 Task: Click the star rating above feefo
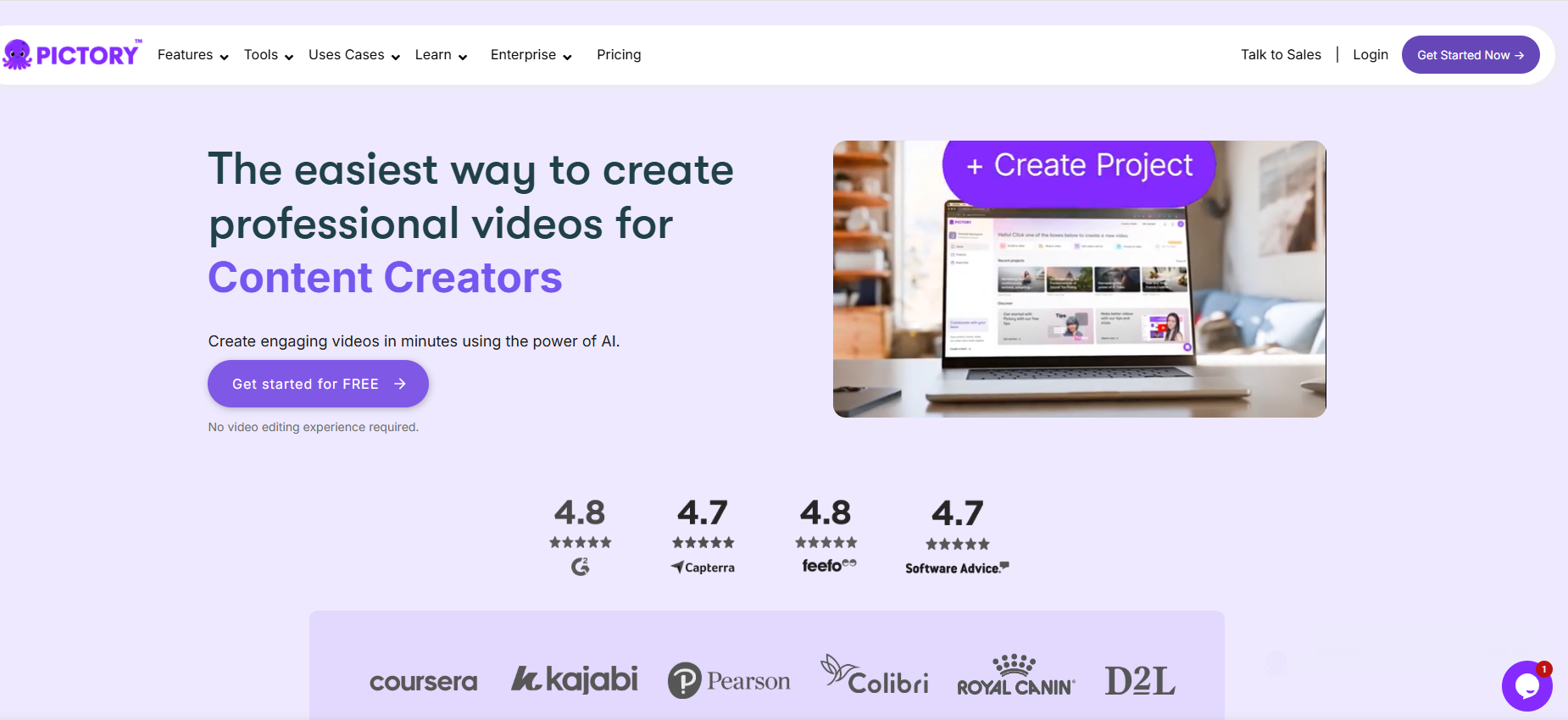826,542
